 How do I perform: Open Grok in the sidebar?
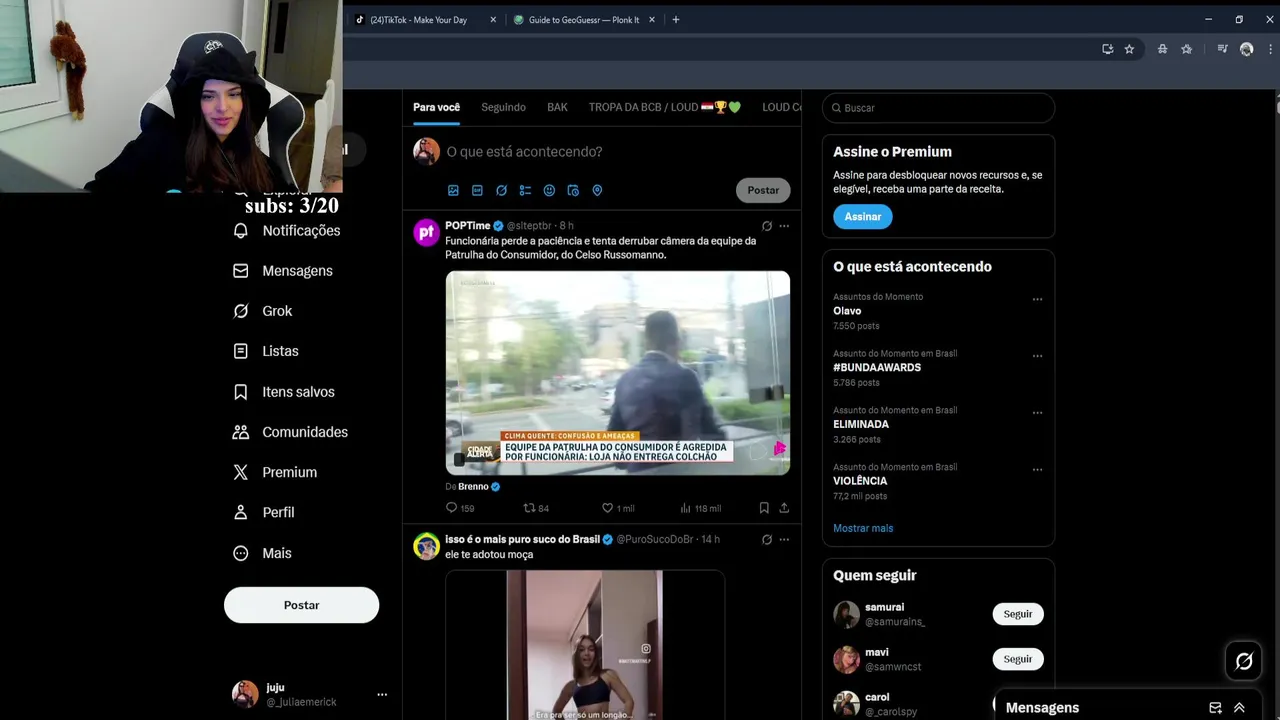(262, 311)
